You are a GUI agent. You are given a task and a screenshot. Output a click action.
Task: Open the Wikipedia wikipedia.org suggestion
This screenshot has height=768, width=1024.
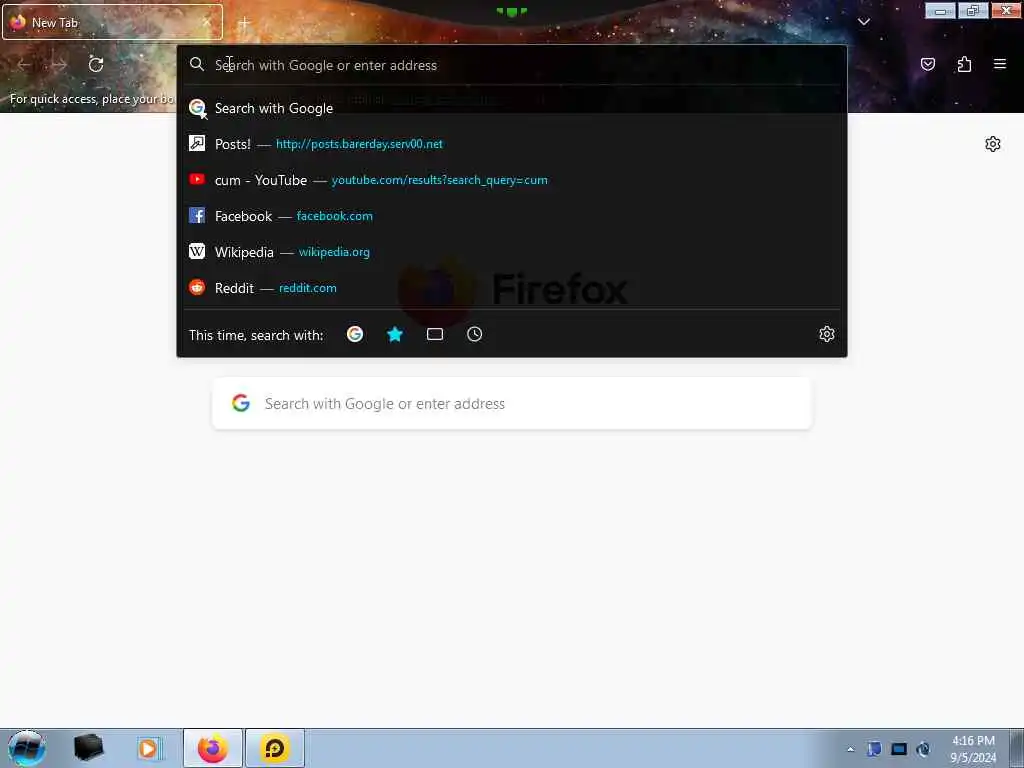(512, 252)
